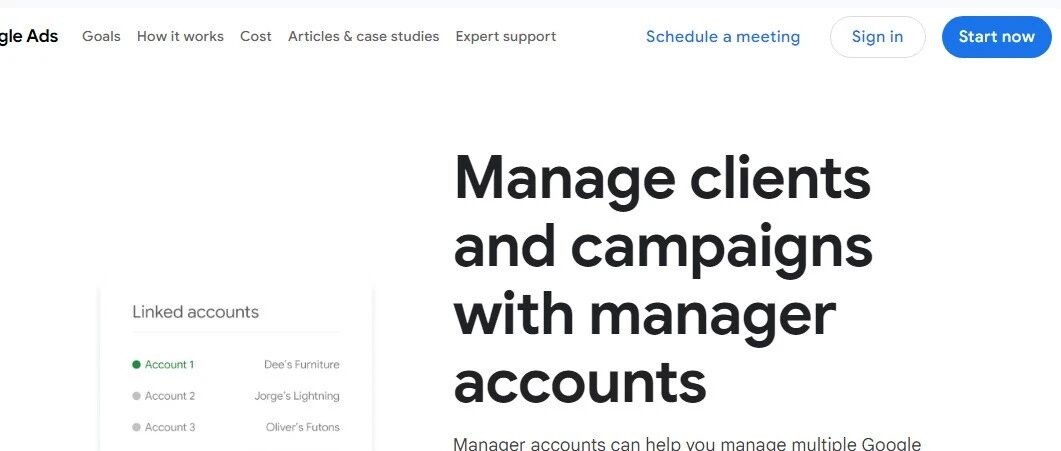Click the Account 3 label
1061x451 pixels.
170,427
